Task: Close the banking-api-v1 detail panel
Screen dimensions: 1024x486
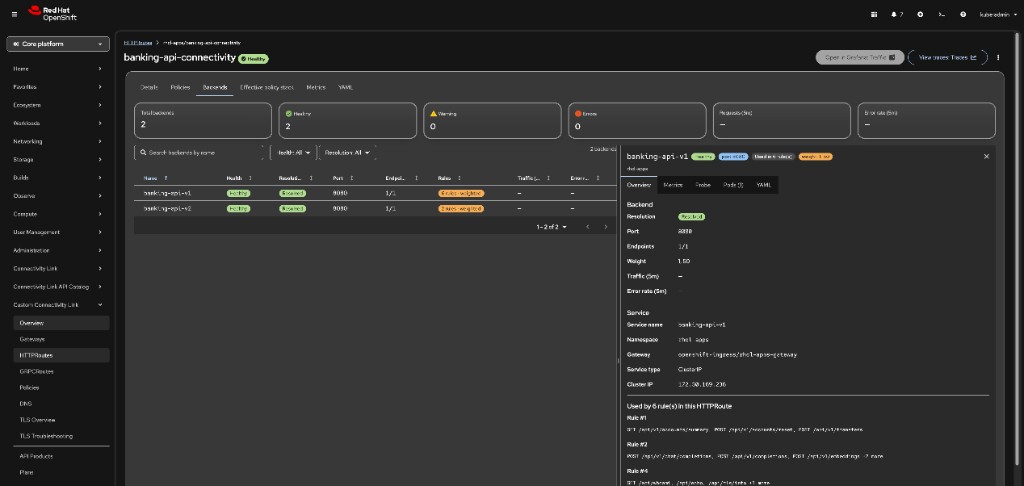Action: click(x=986, y=156)
